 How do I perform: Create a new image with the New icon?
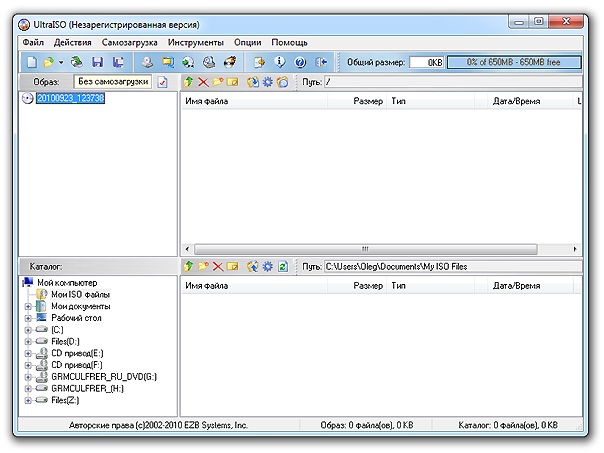point(32,62)
